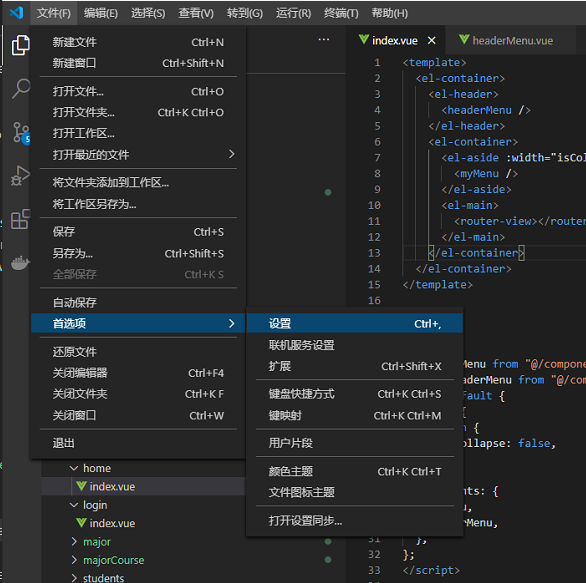Click line number 7 in the gutter
This screenshot has height=583, width=586.
(377, 158)
